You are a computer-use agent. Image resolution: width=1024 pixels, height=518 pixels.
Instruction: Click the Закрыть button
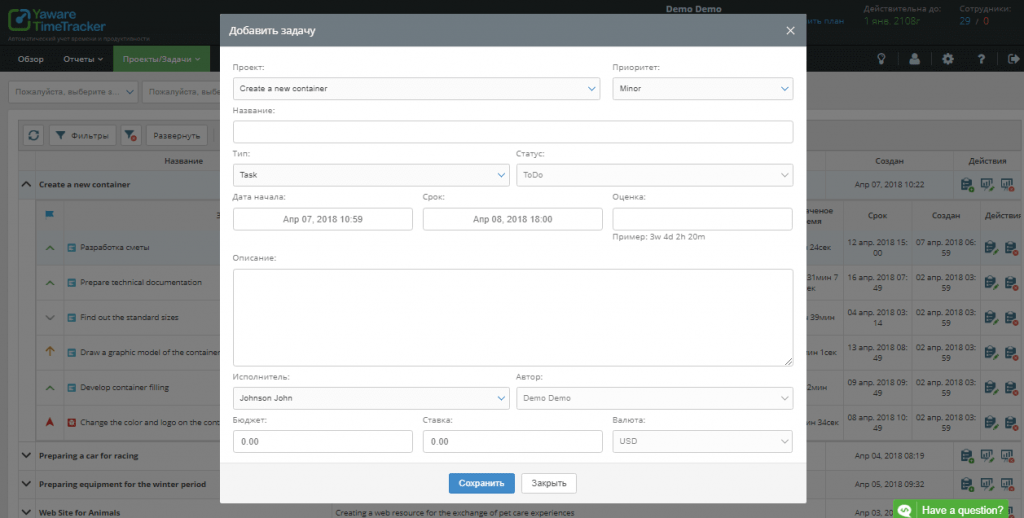click(548, 483)
